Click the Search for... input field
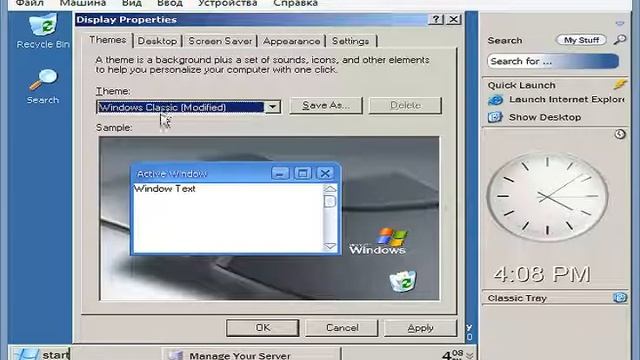Image resolution: width=640 pixels, height=360 pixels. point(553,61)
